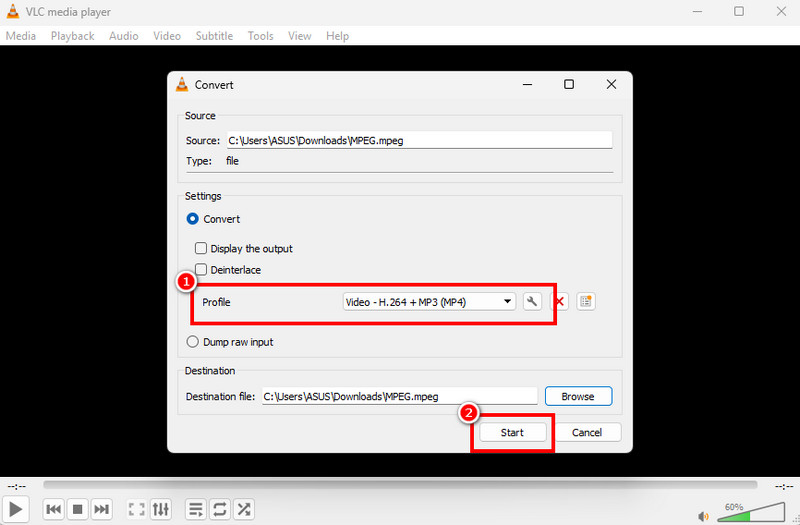Image resolution: width=800 pixels, height=525 pixels.
Task: Delete selected profile red X icon
Action: coord(561,302)
